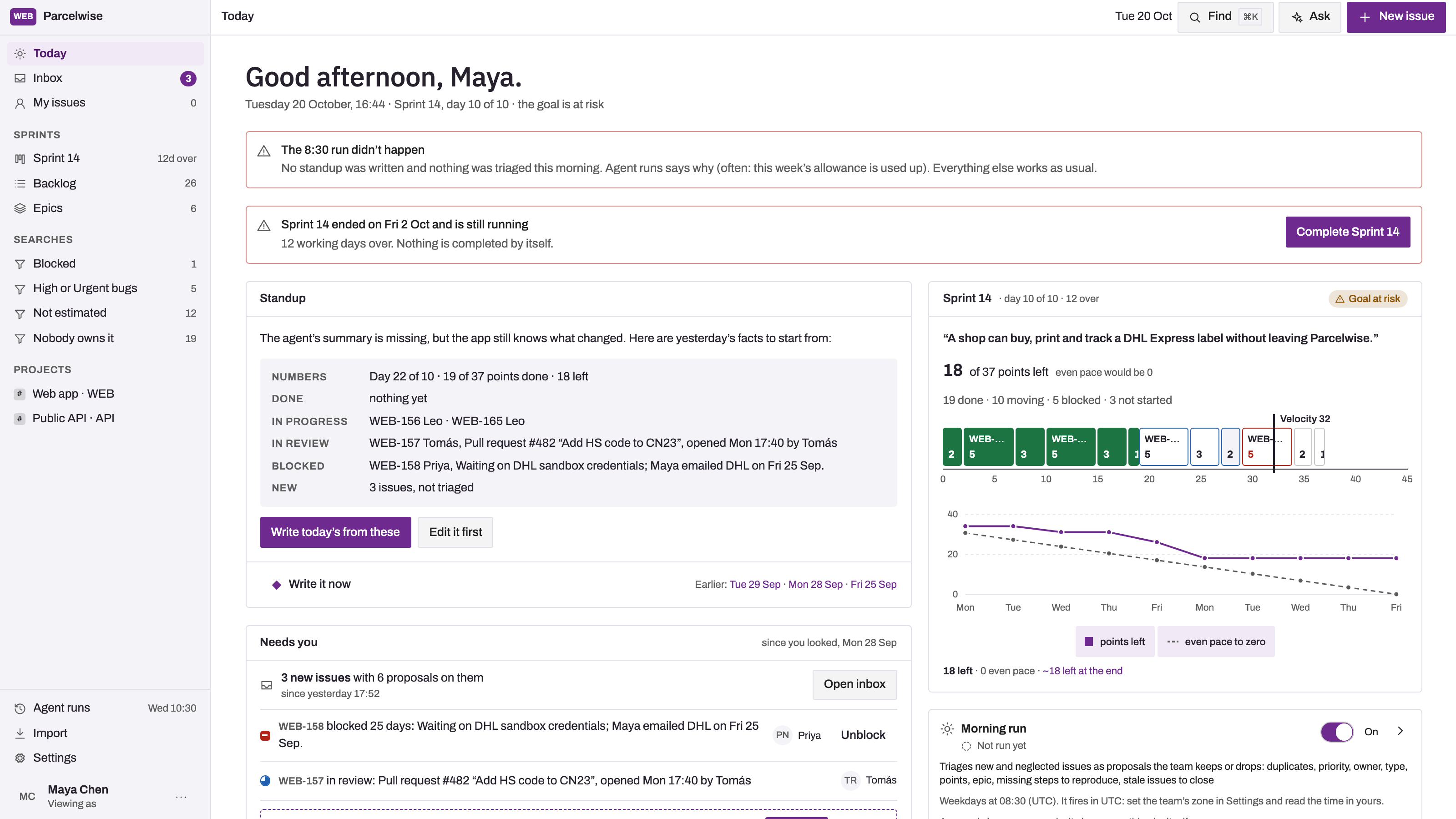Image resolution: width=1456 pixels, height=819 pixels.
Task: Click the diamond icon beside Write it now
Action: coord(276,585)
